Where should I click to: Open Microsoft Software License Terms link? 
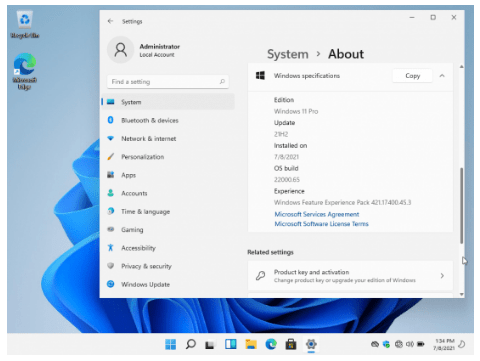pos(321,224)
